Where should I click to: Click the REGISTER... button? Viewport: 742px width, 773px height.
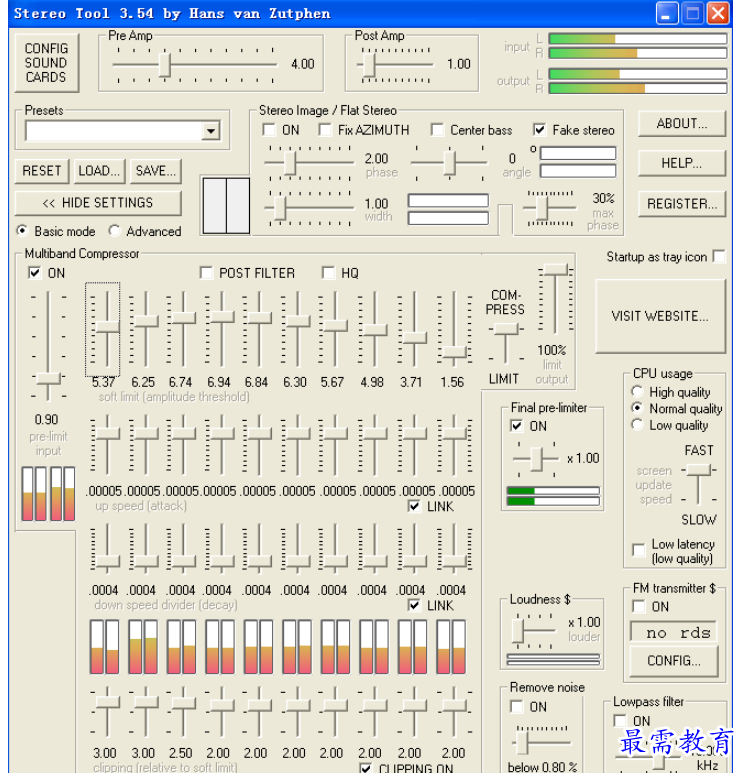682,204
